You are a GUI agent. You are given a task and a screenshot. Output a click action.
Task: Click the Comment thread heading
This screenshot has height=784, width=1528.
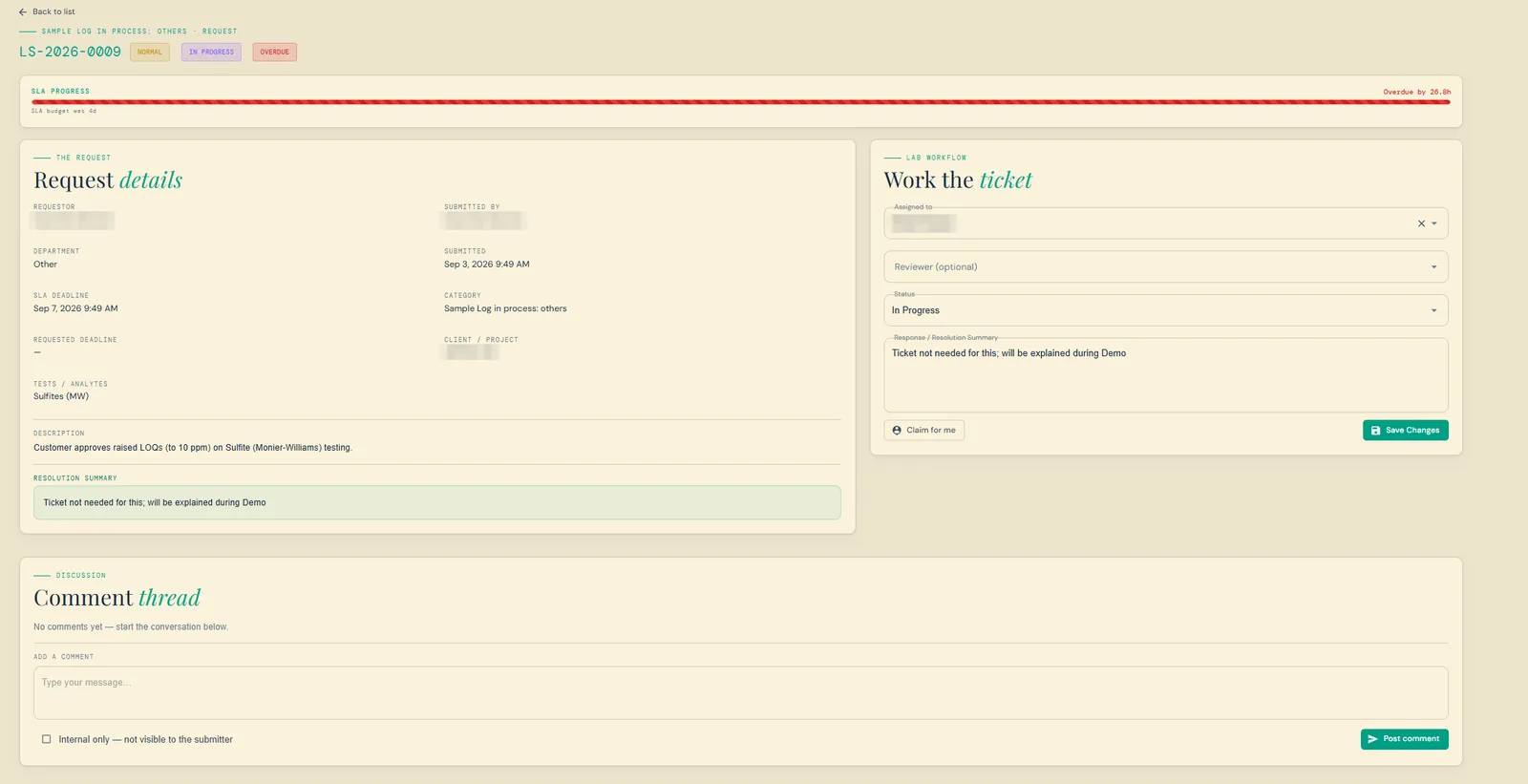point(117,598)
